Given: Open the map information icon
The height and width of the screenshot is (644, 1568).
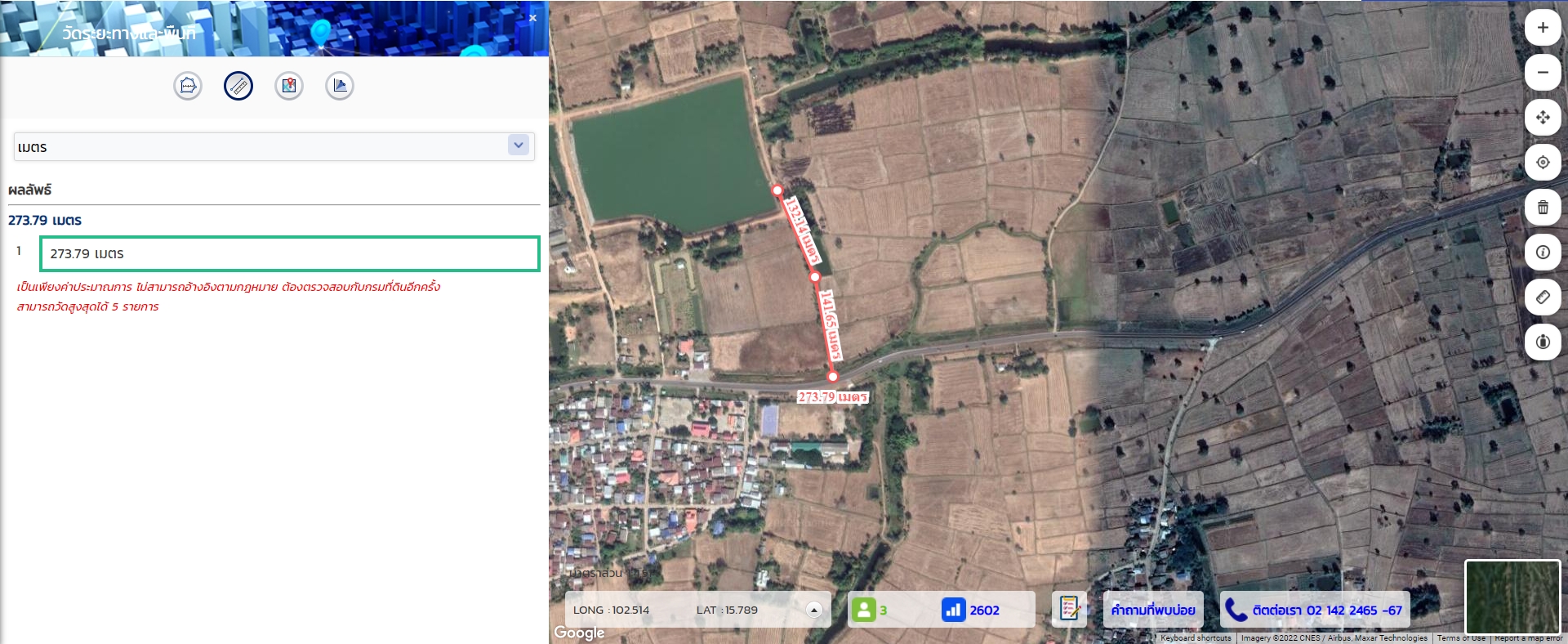Looking at the screenshot, I should (1543, 253).
